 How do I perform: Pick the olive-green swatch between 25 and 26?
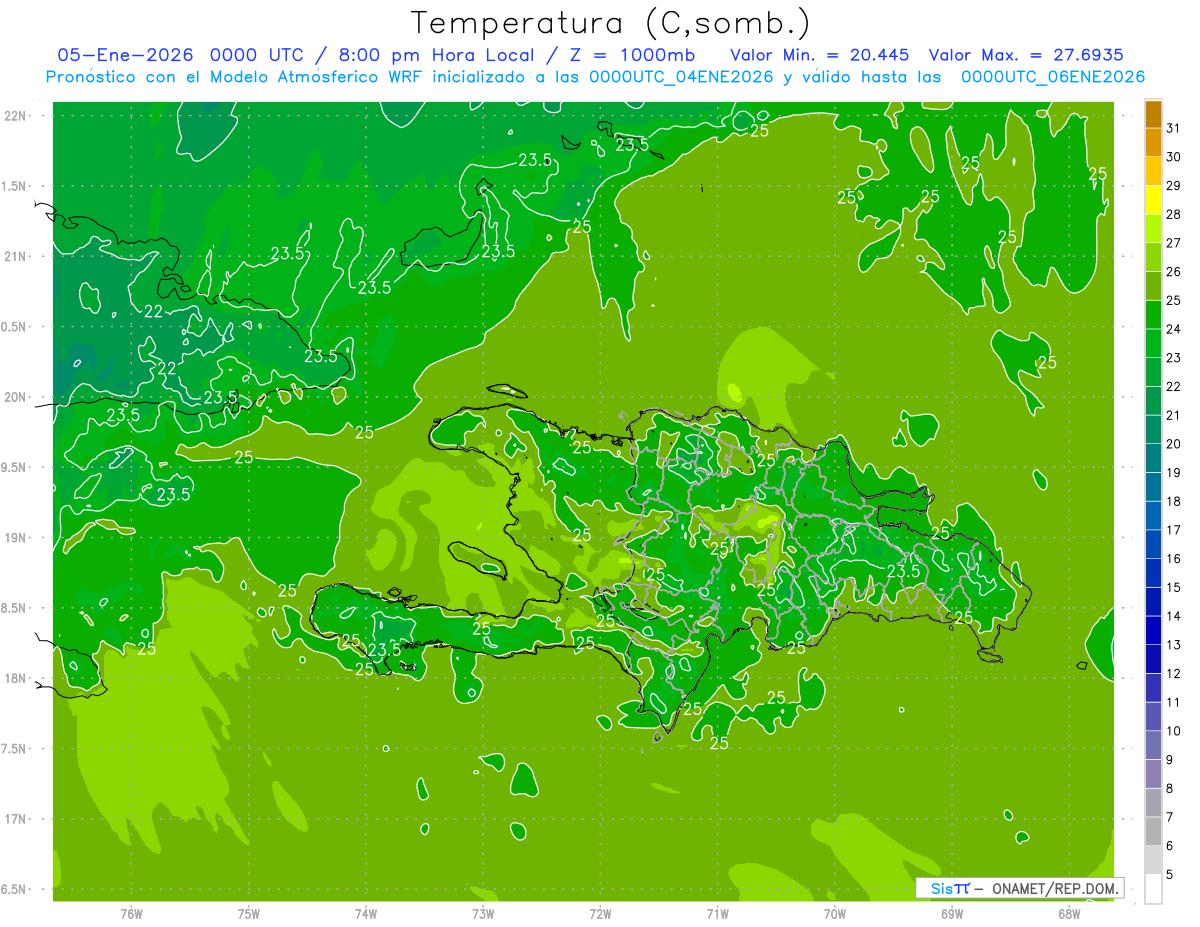click(x=1153, y=286)
